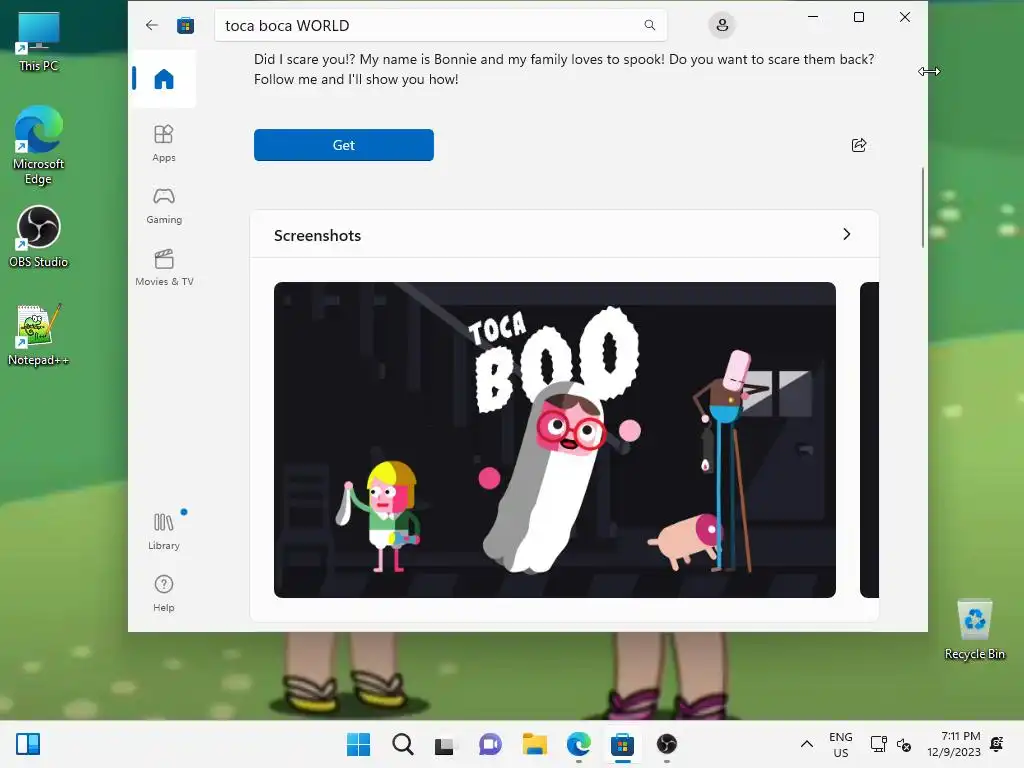This screenshot has height=768, width=1024.
Task: Open File Explorer from taskbar
Action: tap(534, 744)
